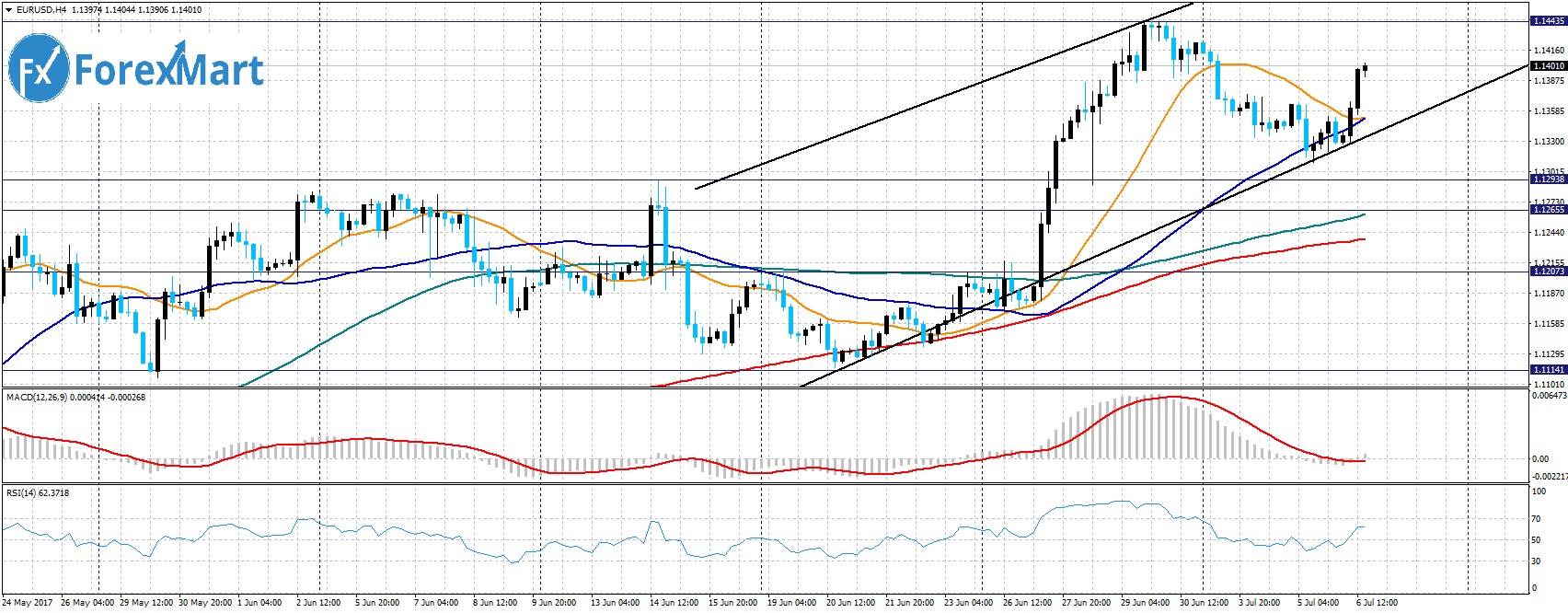This screenshot has height=613, width=1568.
Task: Click the RSI scale value 100
Action: 1539,492
